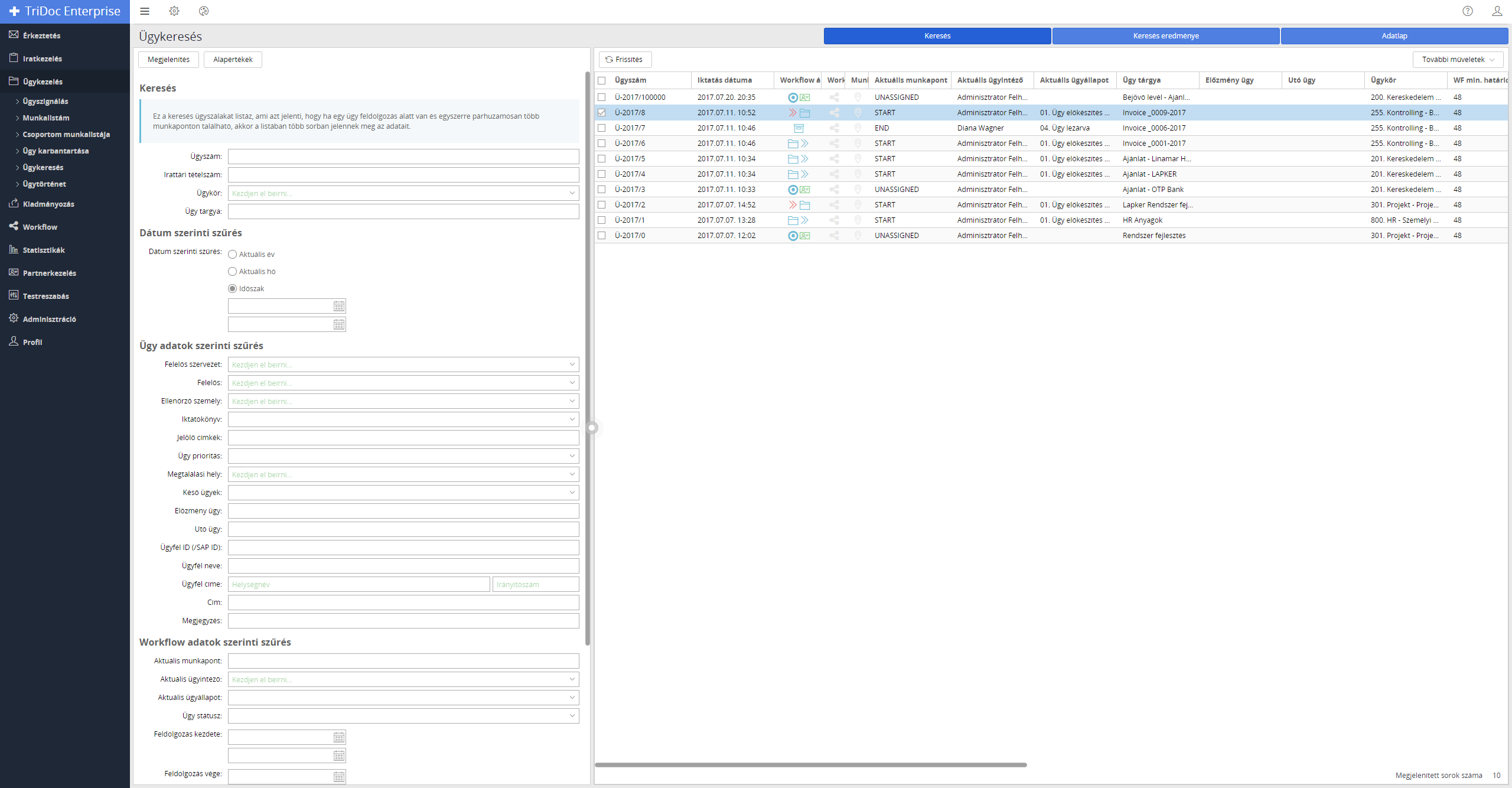
Task: Select the Aktualis ho radio option
Action: pyautogui.click(x=233, y=272)
